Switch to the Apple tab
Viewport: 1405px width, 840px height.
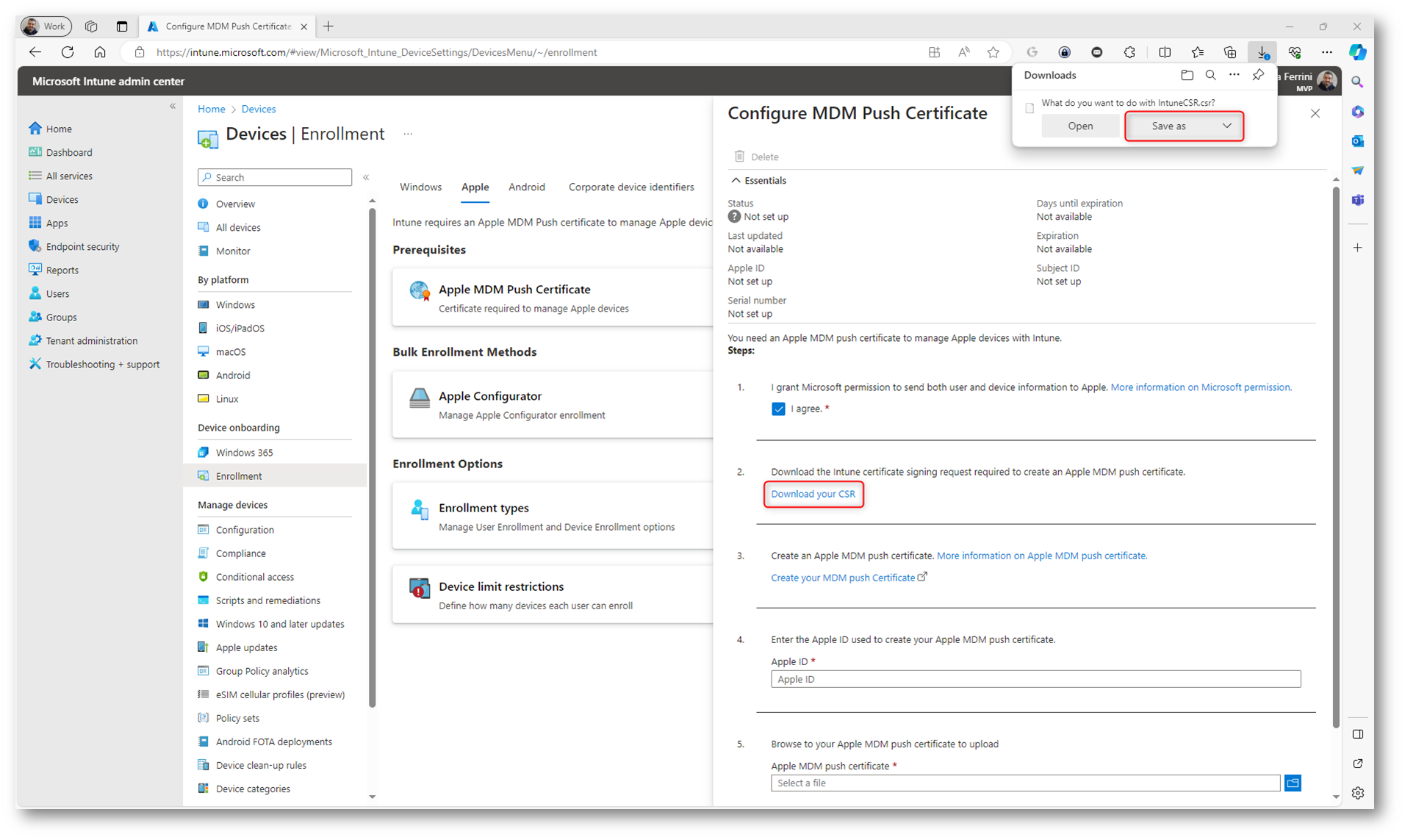475,187
